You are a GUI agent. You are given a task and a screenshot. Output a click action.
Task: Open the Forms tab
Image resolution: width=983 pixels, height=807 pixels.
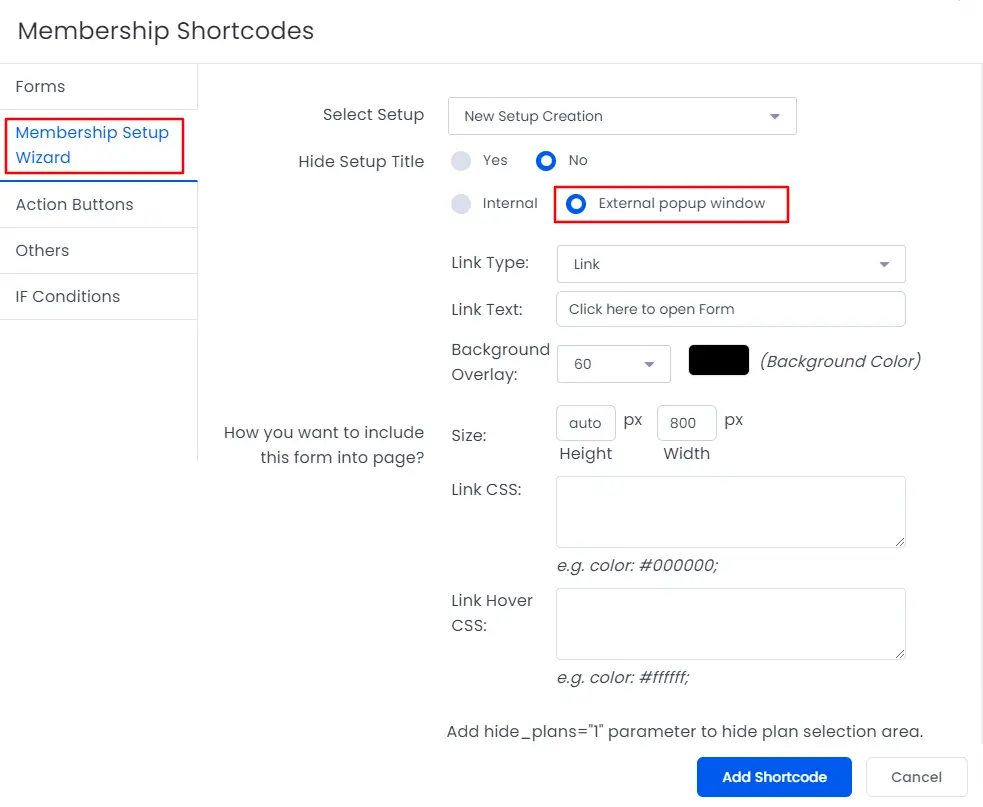(98, 87)
